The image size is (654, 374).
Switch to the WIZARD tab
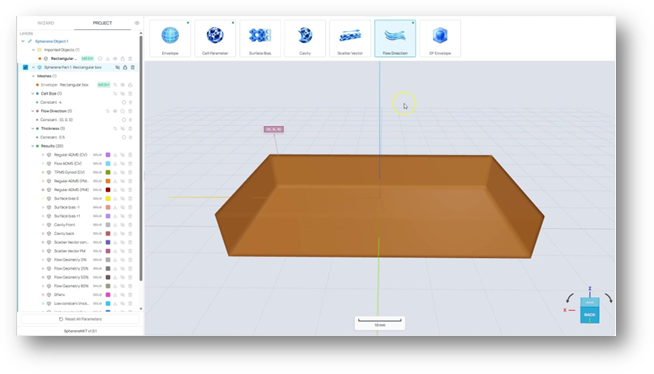pos(46,23)
